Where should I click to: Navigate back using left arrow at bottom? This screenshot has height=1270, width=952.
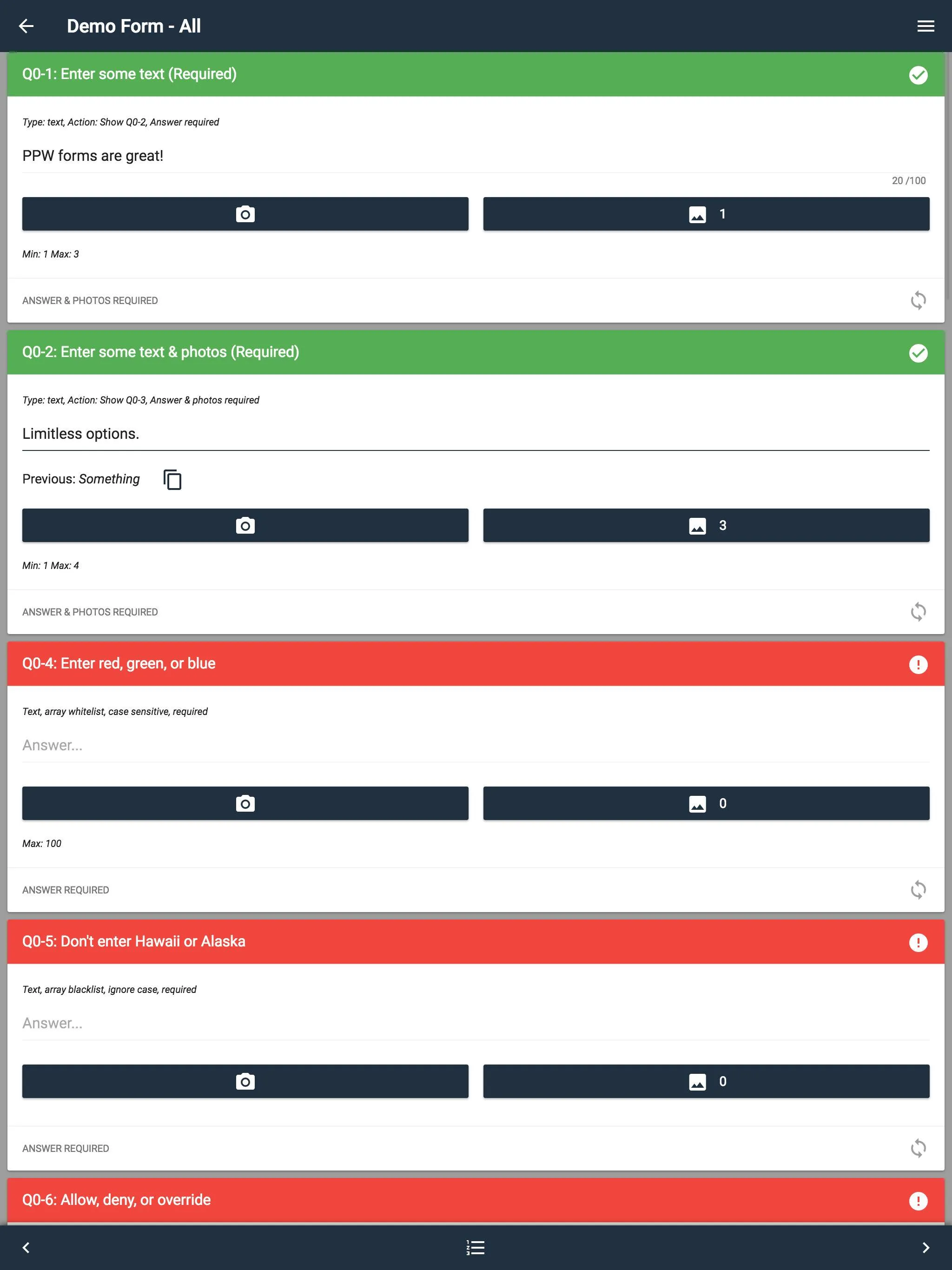pos(26,1247)
